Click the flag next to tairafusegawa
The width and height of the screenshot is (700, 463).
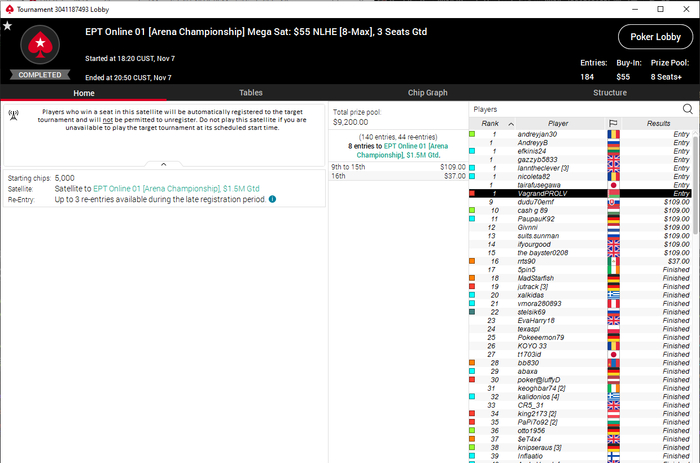[613, 185]
